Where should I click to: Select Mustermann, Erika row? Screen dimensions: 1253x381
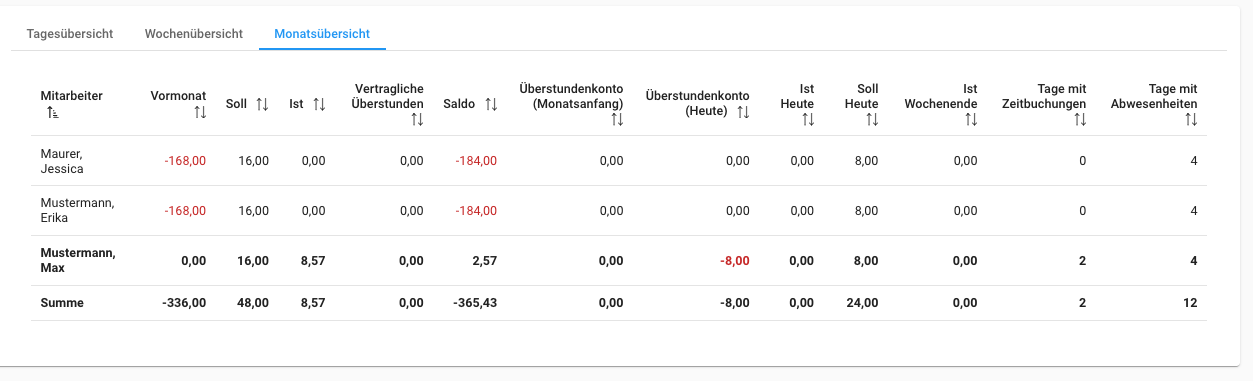point(619,211)
